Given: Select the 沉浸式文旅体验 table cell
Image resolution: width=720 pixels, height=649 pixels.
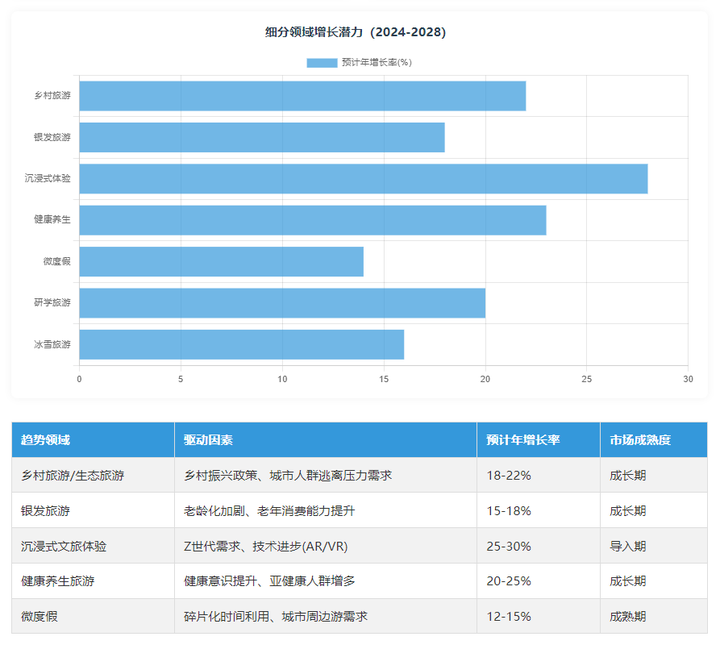Looking at the screenshot, I should (93, 546).
